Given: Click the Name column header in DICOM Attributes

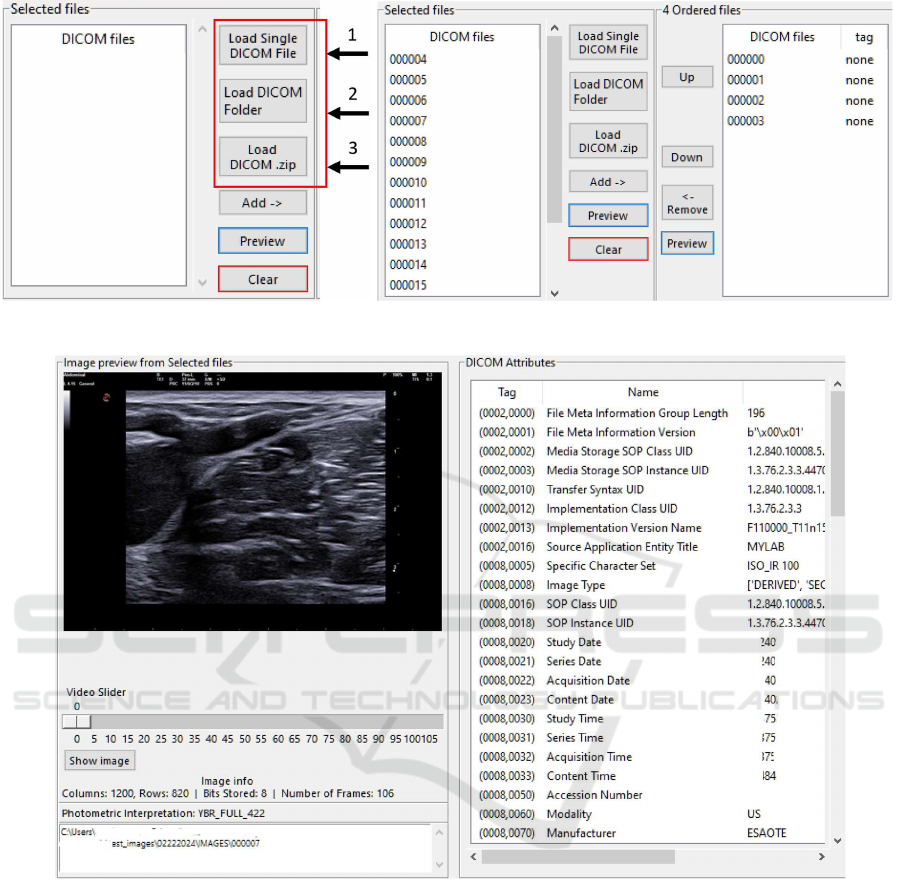Looking at the screenshot, I should 642,392.
